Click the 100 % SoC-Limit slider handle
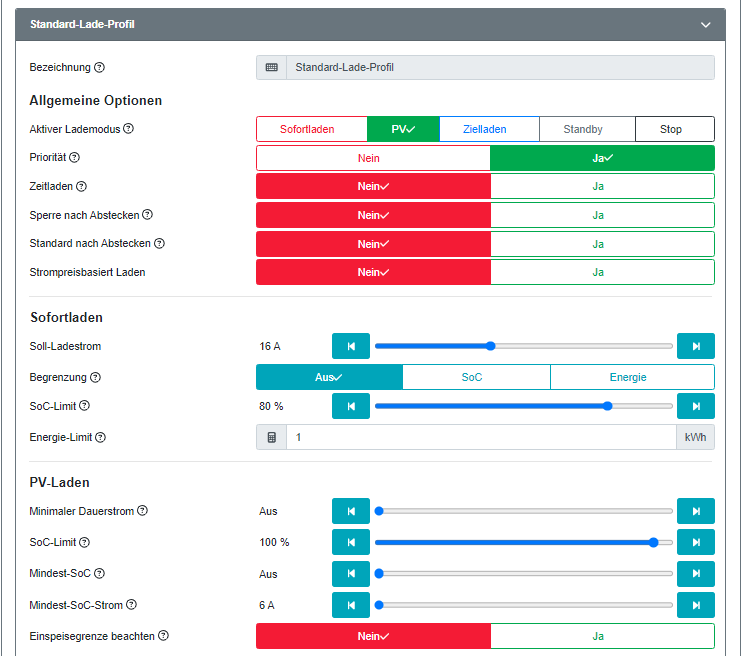This screenshot has width=745, height=656. click(654, 542)
